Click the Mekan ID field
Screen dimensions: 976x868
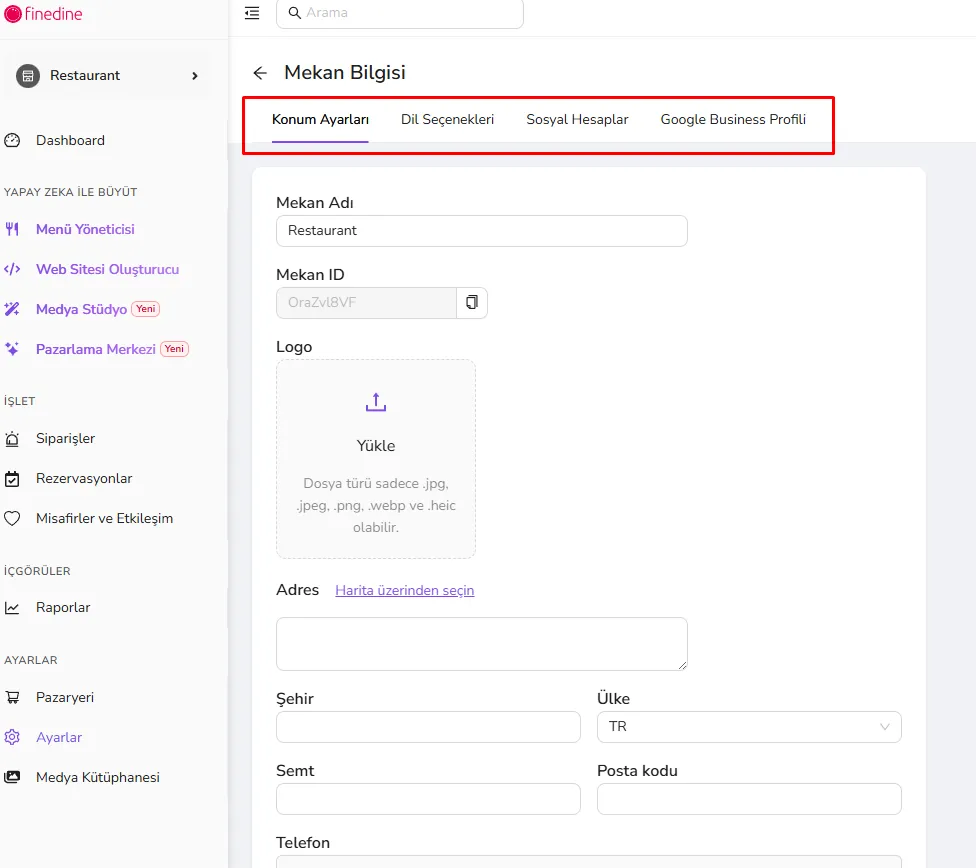pos(366,303)
